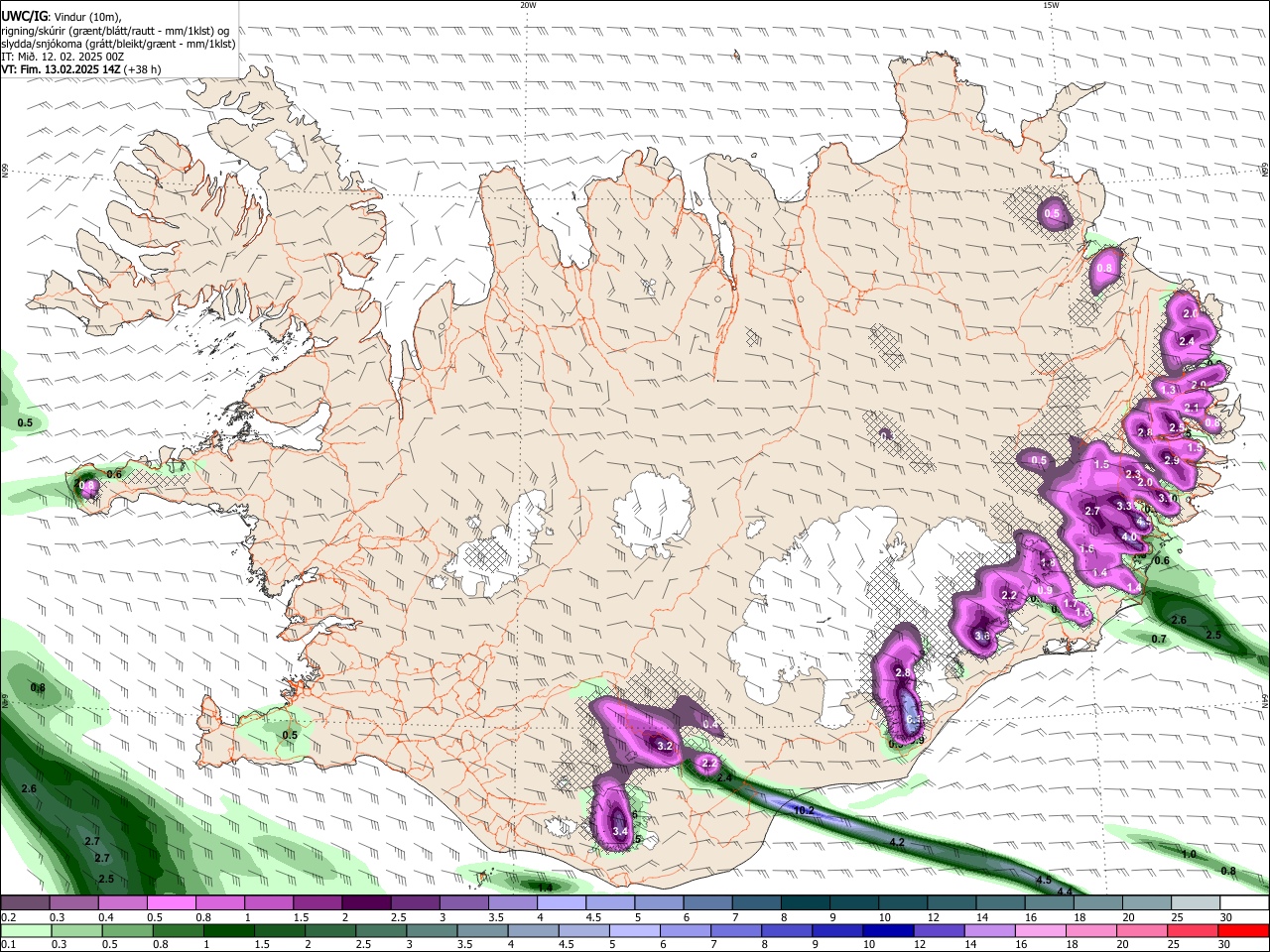Click the 3.2 snowfall value in purple patch
Image resolution: width=1270 pixels, height=952 pixels.
coord(665,746)
